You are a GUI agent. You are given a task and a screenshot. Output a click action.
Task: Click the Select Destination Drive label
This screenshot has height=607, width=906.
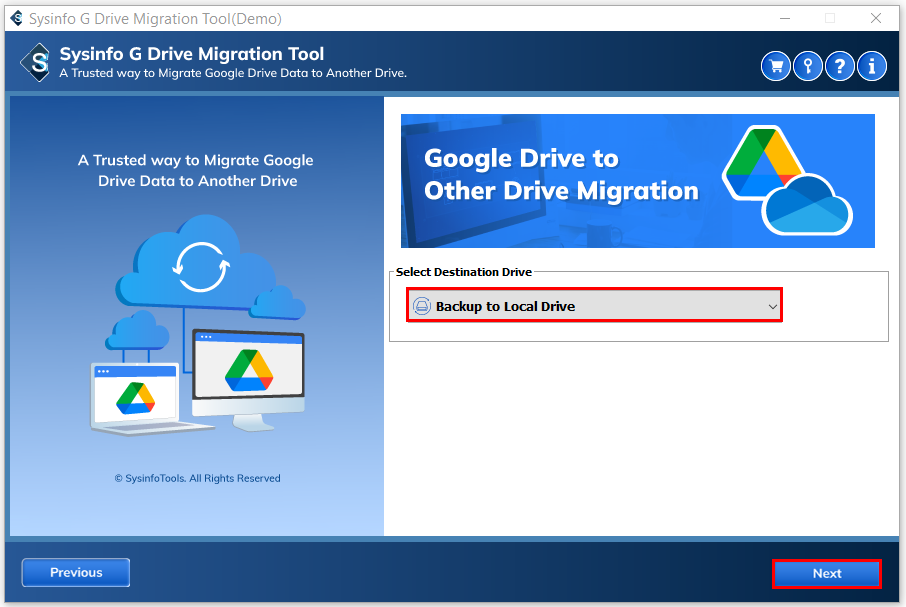(463, 272)
